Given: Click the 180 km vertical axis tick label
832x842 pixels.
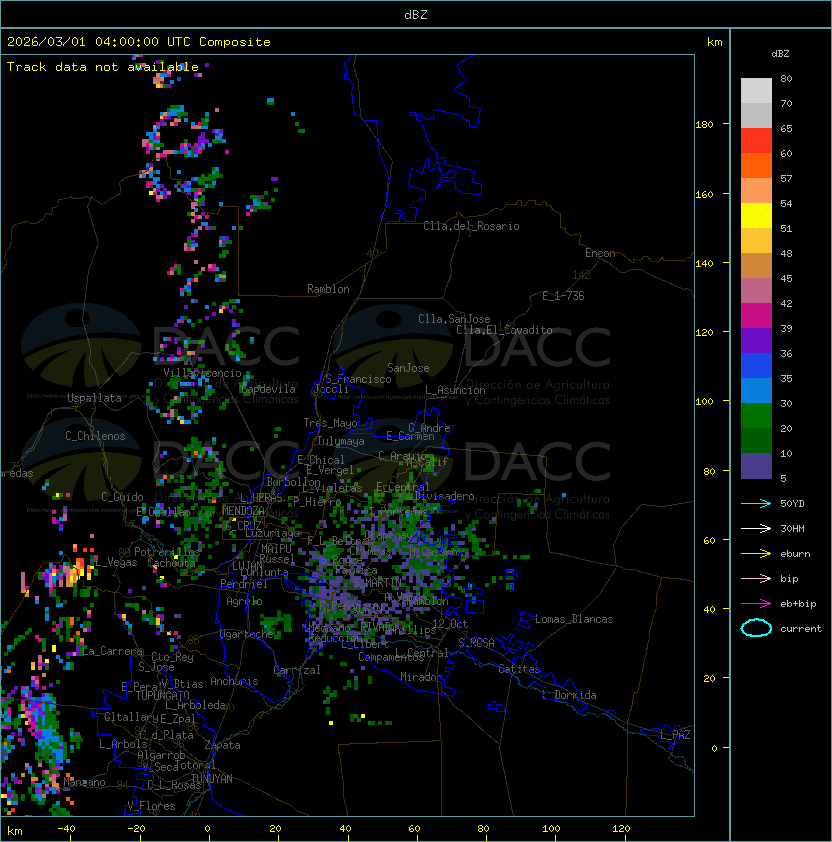Looking at the screenshot, I should [704, 125].
